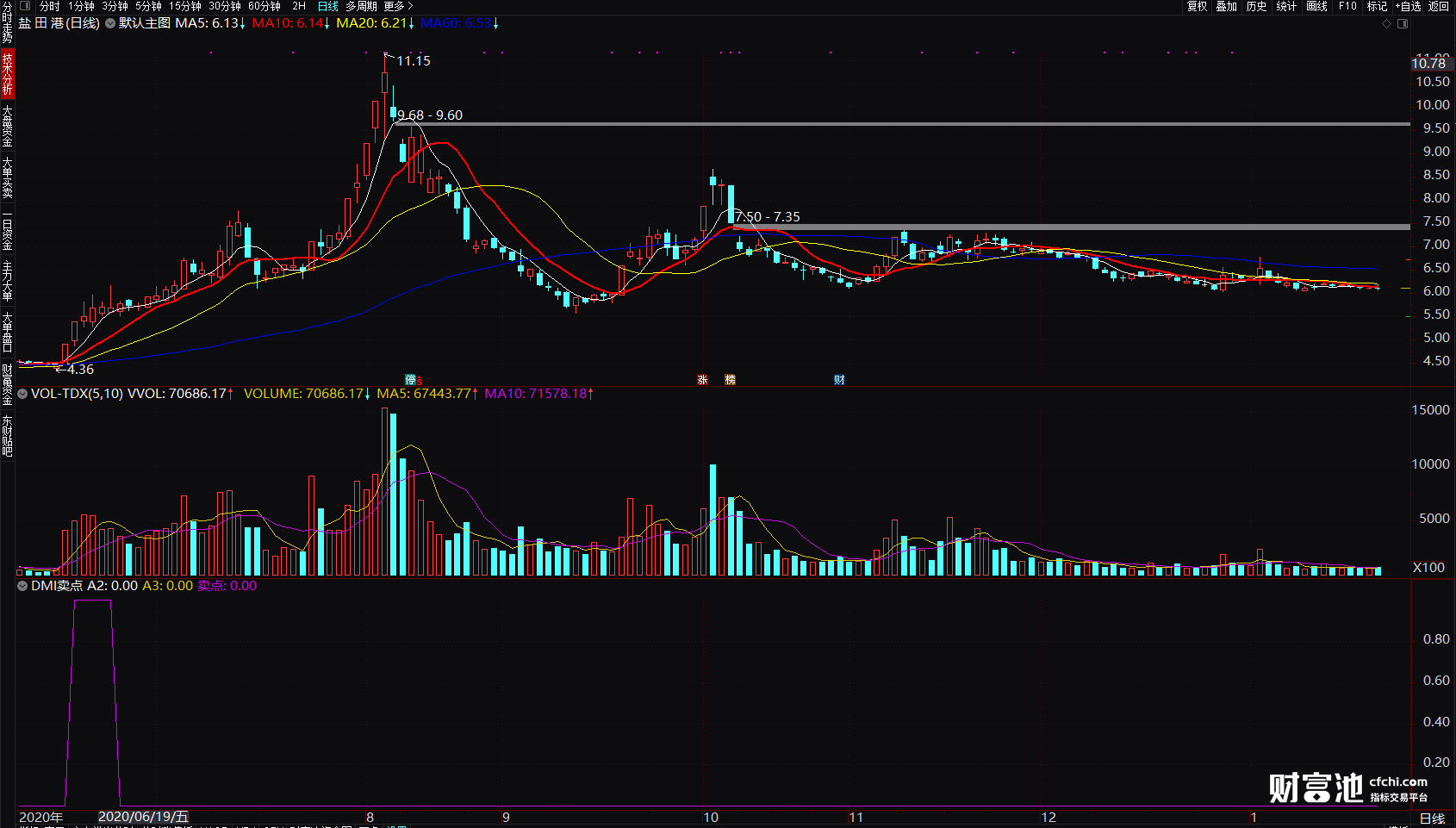The height and width of the screenshot is (828, 1456).
Task: Click the 标记 mark button
Action: (1378, 6)
